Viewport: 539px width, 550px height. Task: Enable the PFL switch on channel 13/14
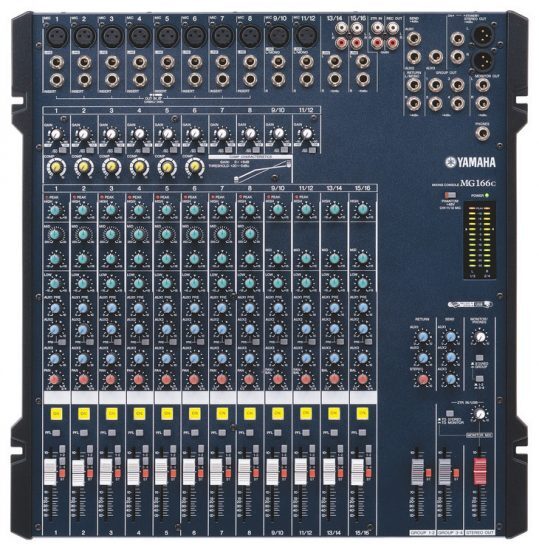click(x=334, y=433)
